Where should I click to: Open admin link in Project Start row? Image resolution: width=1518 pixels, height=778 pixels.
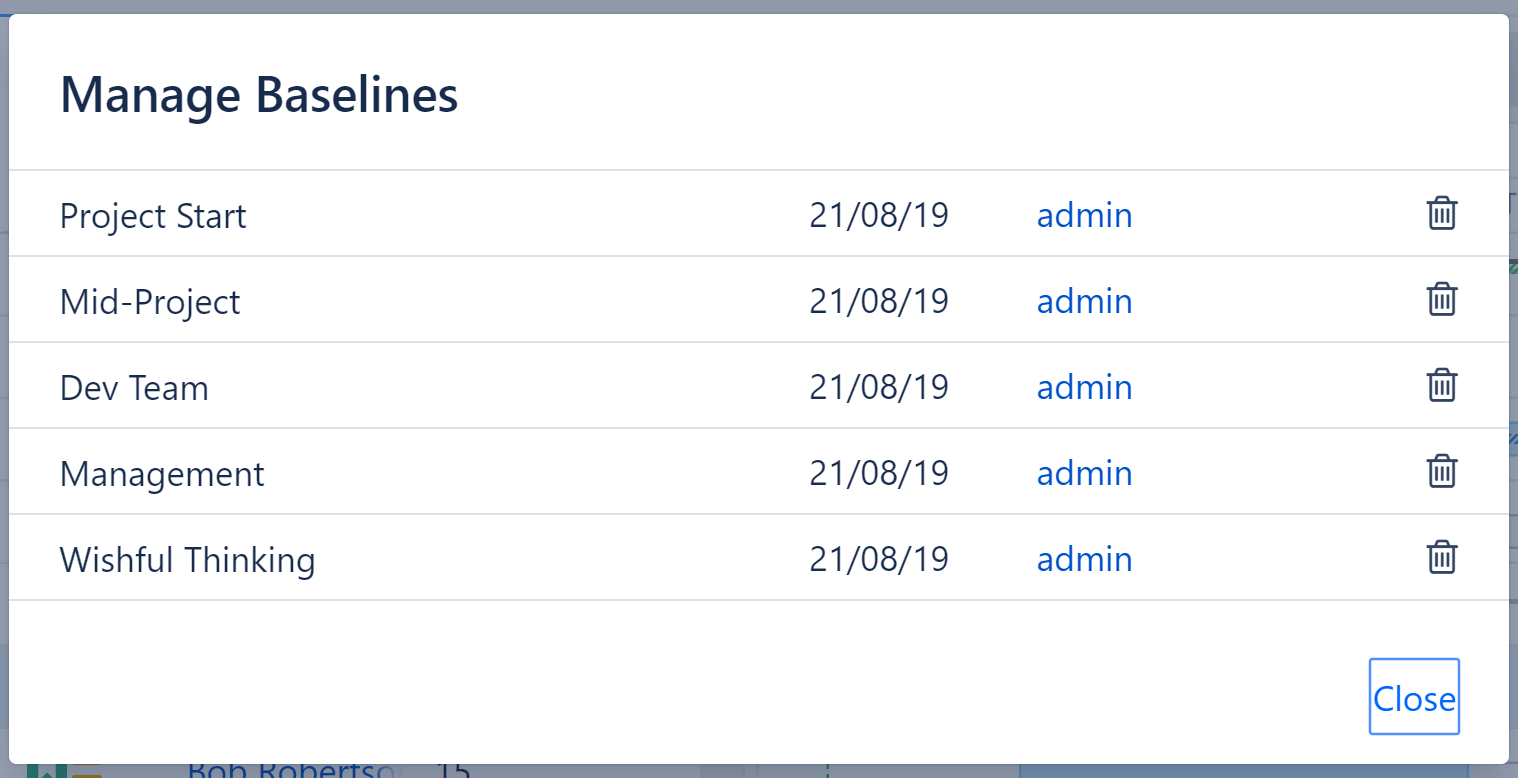pyautogui.click(x=1084, y=215)
